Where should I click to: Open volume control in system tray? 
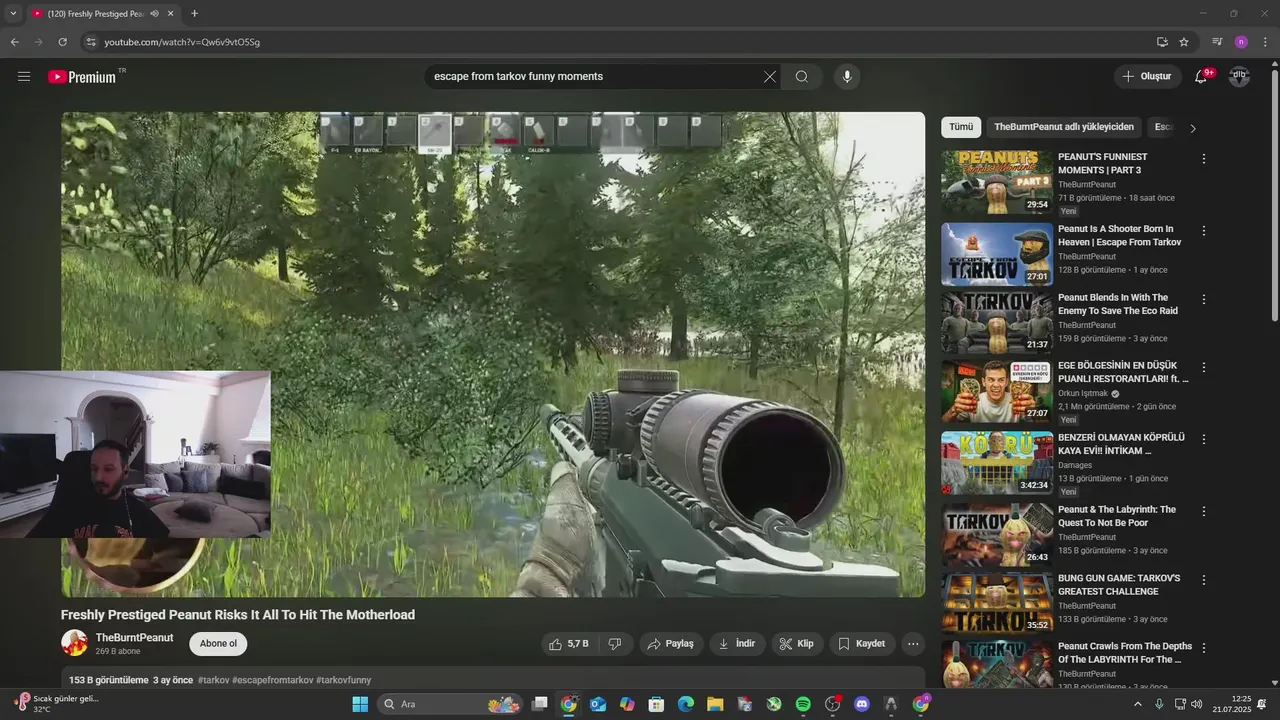pos(1197,704)
